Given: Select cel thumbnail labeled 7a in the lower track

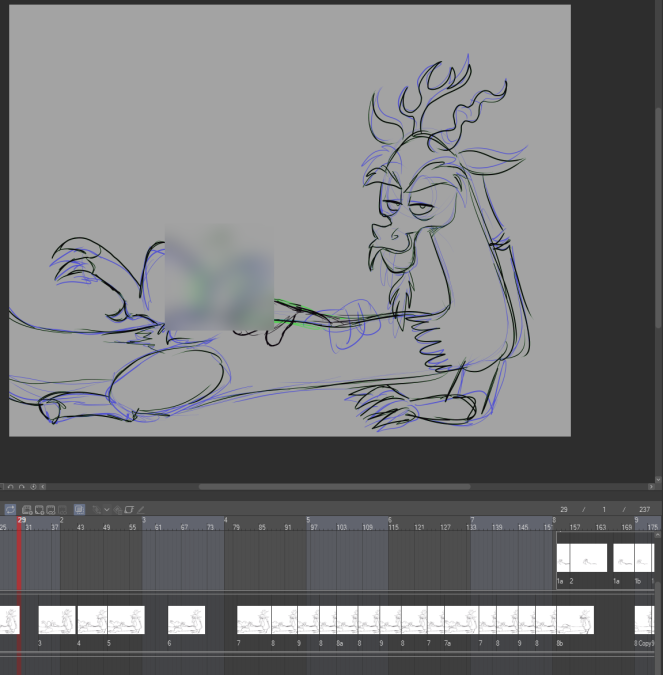Looking at the screenshot, I should pyautogui.click(x=461, y=620).
